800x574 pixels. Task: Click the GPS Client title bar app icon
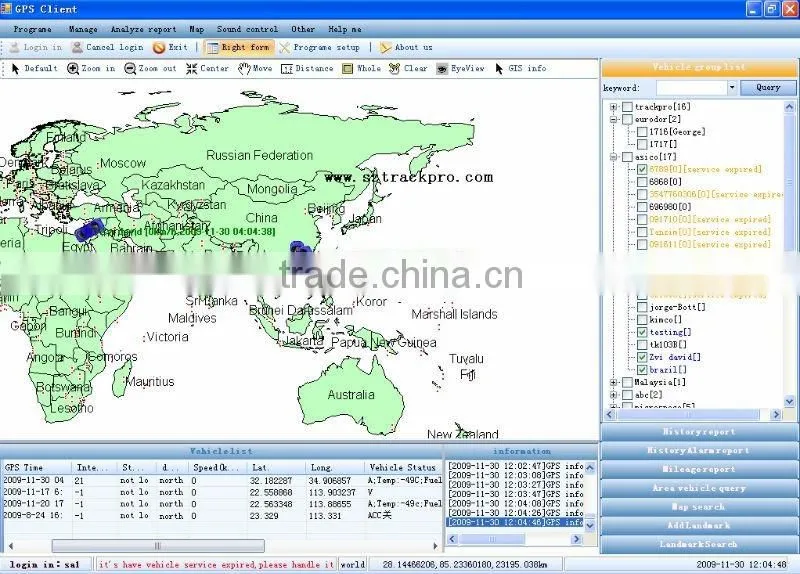[6, 8]
